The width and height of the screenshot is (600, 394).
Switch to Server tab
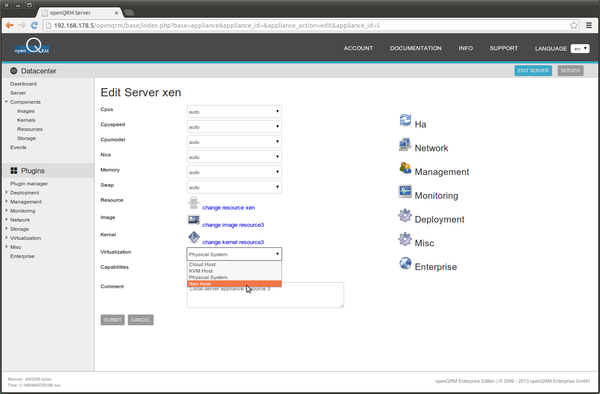point(571,70)
